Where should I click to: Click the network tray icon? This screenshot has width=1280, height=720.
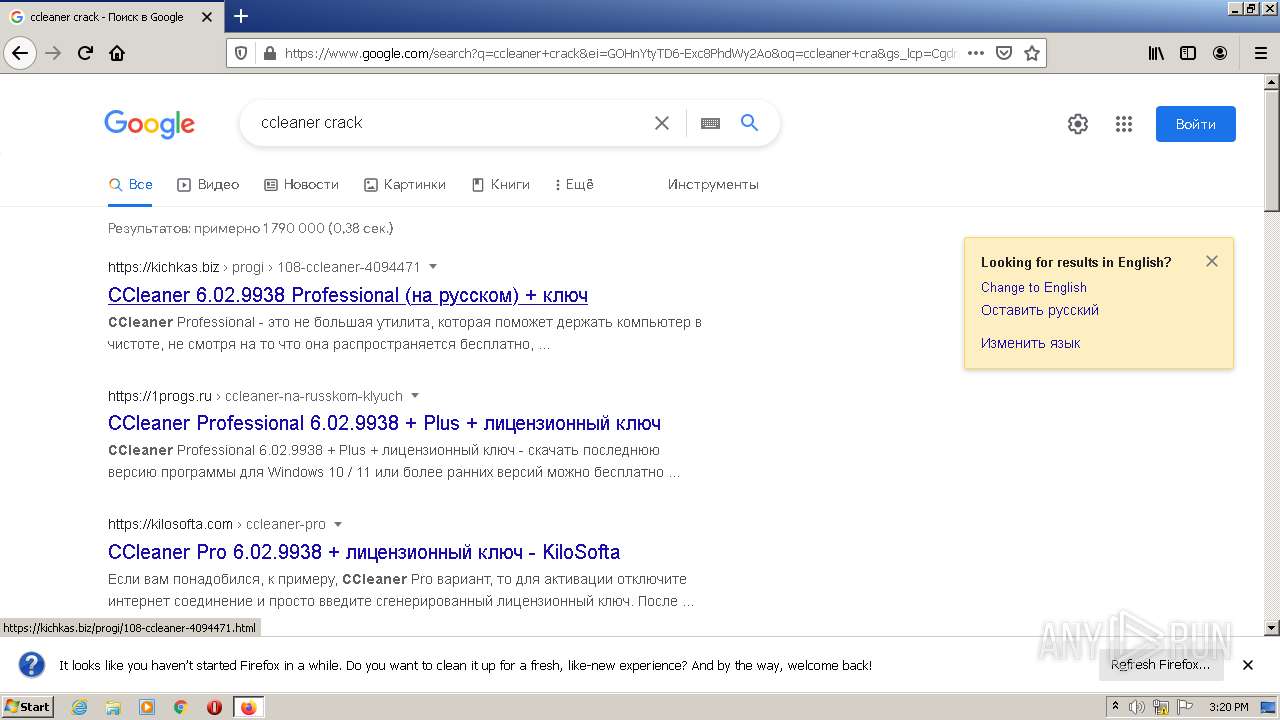[x=1160, y=707]
